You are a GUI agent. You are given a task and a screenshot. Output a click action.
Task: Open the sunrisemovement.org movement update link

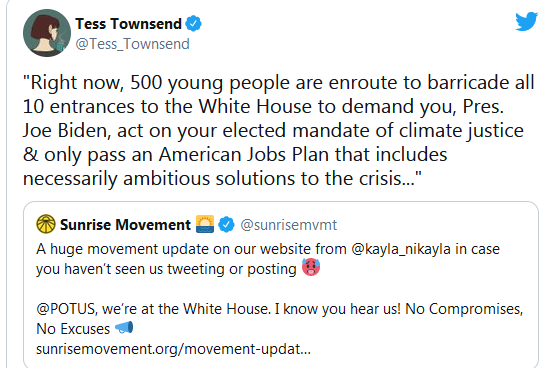[x=173, y=349]
